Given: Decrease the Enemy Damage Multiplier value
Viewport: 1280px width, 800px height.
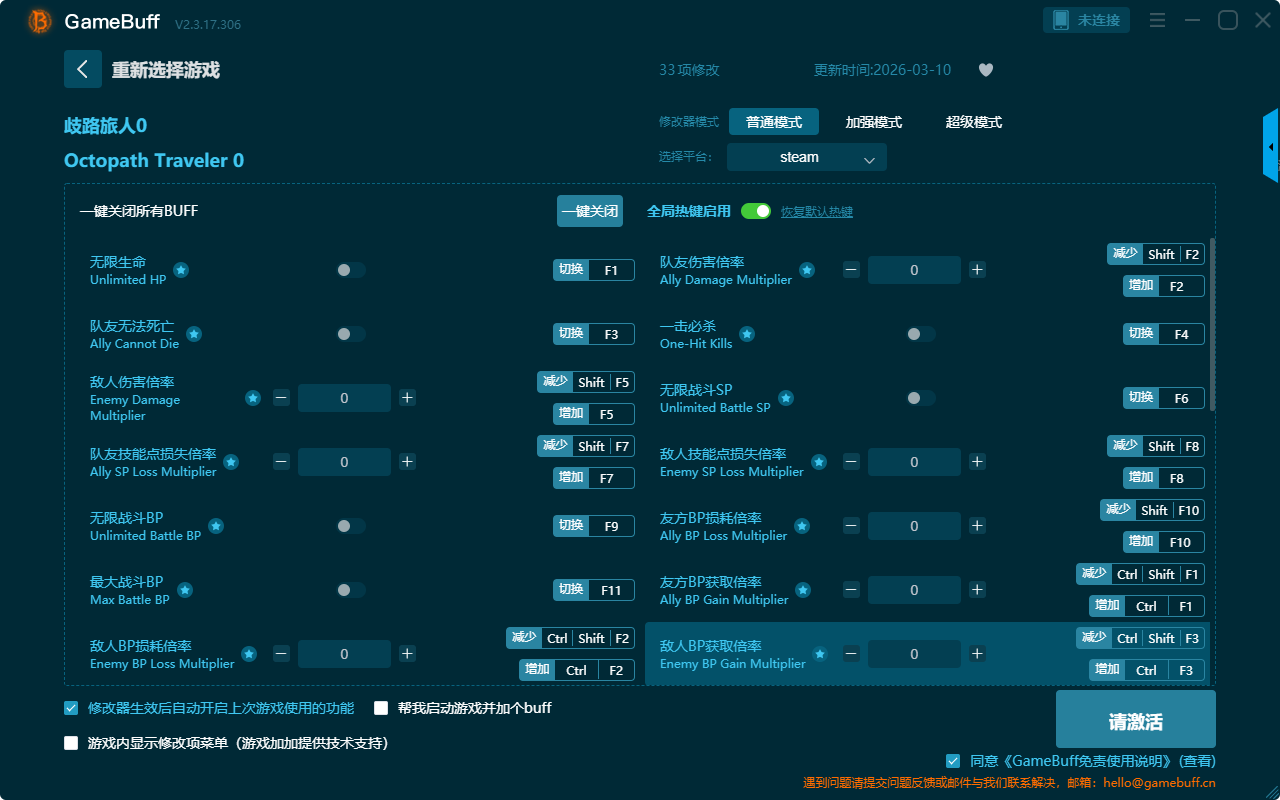Looking at the screenshot, I should 281,398.
